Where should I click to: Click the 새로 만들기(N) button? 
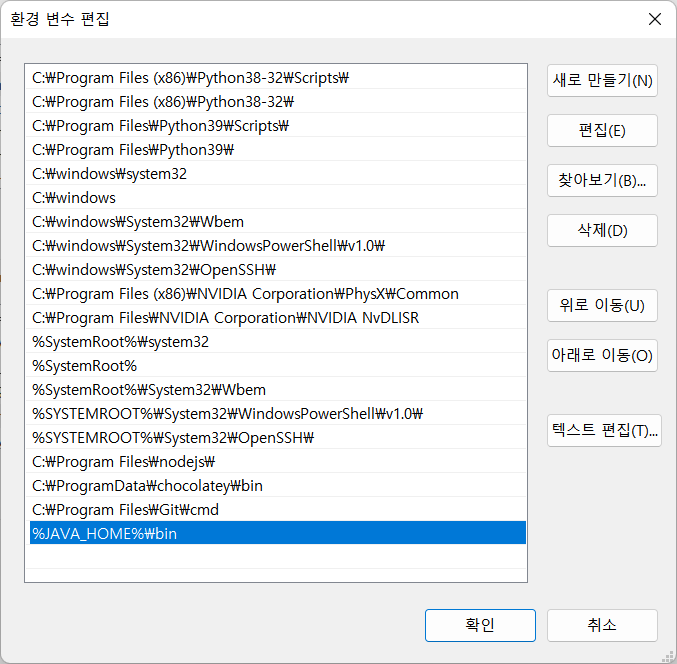602,81
